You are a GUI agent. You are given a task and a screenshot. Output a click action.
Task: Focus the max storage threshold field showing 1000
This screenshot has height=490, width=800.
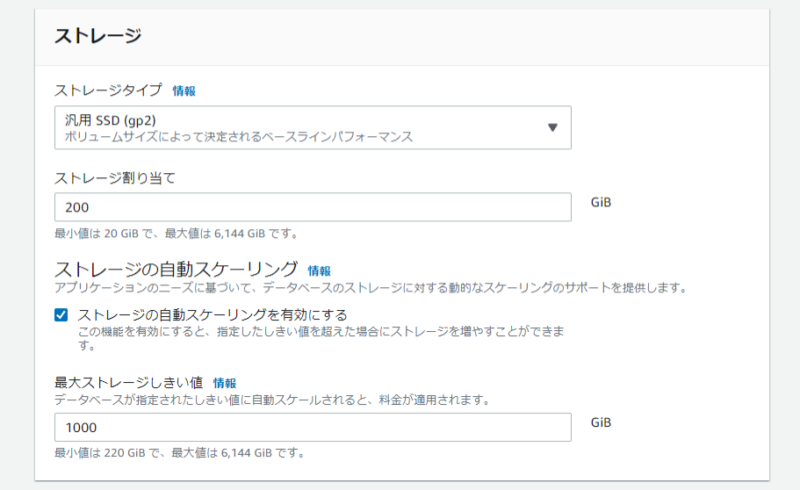(x=313, y=427)
